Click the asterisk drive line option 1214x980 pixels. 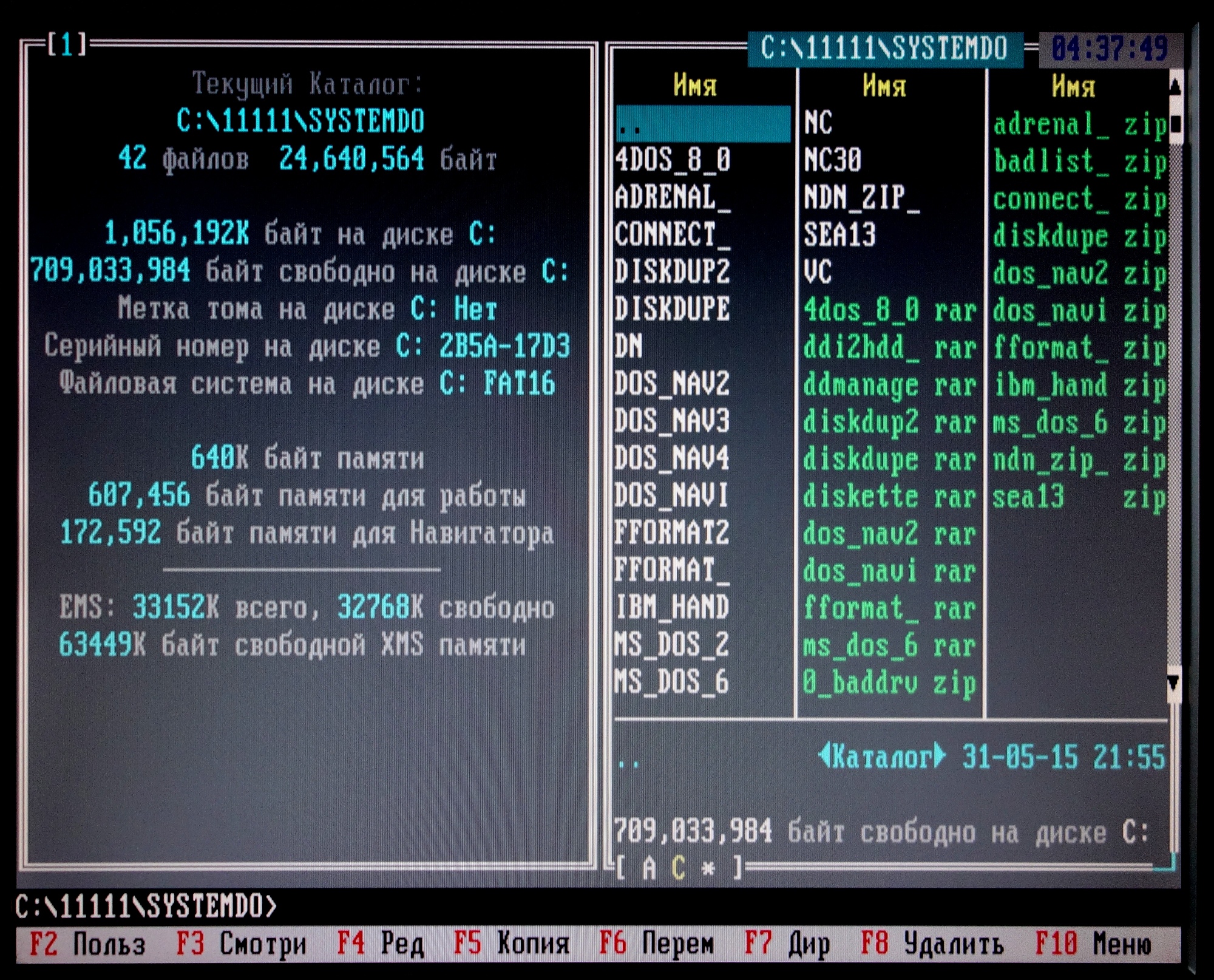(x=708, y=868)
